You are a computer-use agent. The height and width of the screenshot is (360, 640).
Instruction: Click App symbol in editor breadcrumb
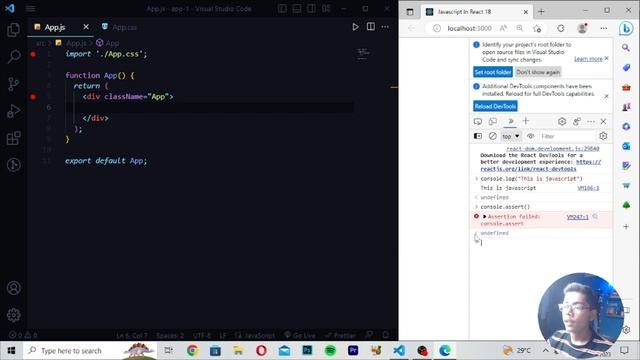(x=108, y=43)
